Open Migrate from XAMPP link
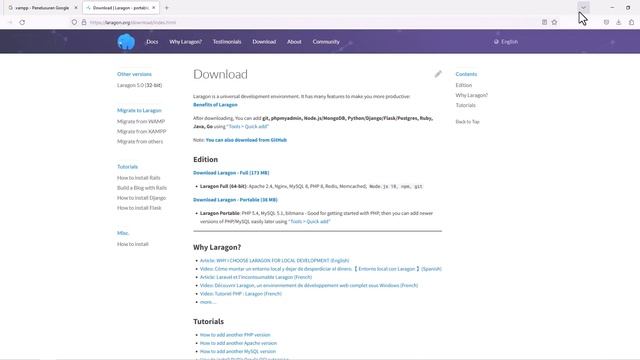The height and width of the screenshot is (360, 640). [142, 131]
